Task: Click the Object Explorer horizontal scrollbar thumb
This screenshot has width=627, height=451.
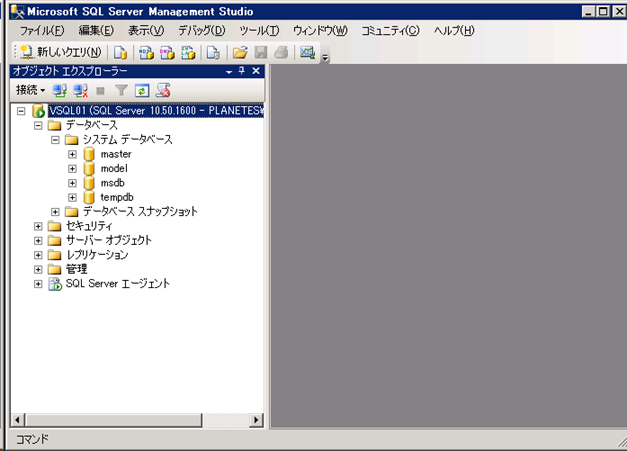Action: (114, 420)
